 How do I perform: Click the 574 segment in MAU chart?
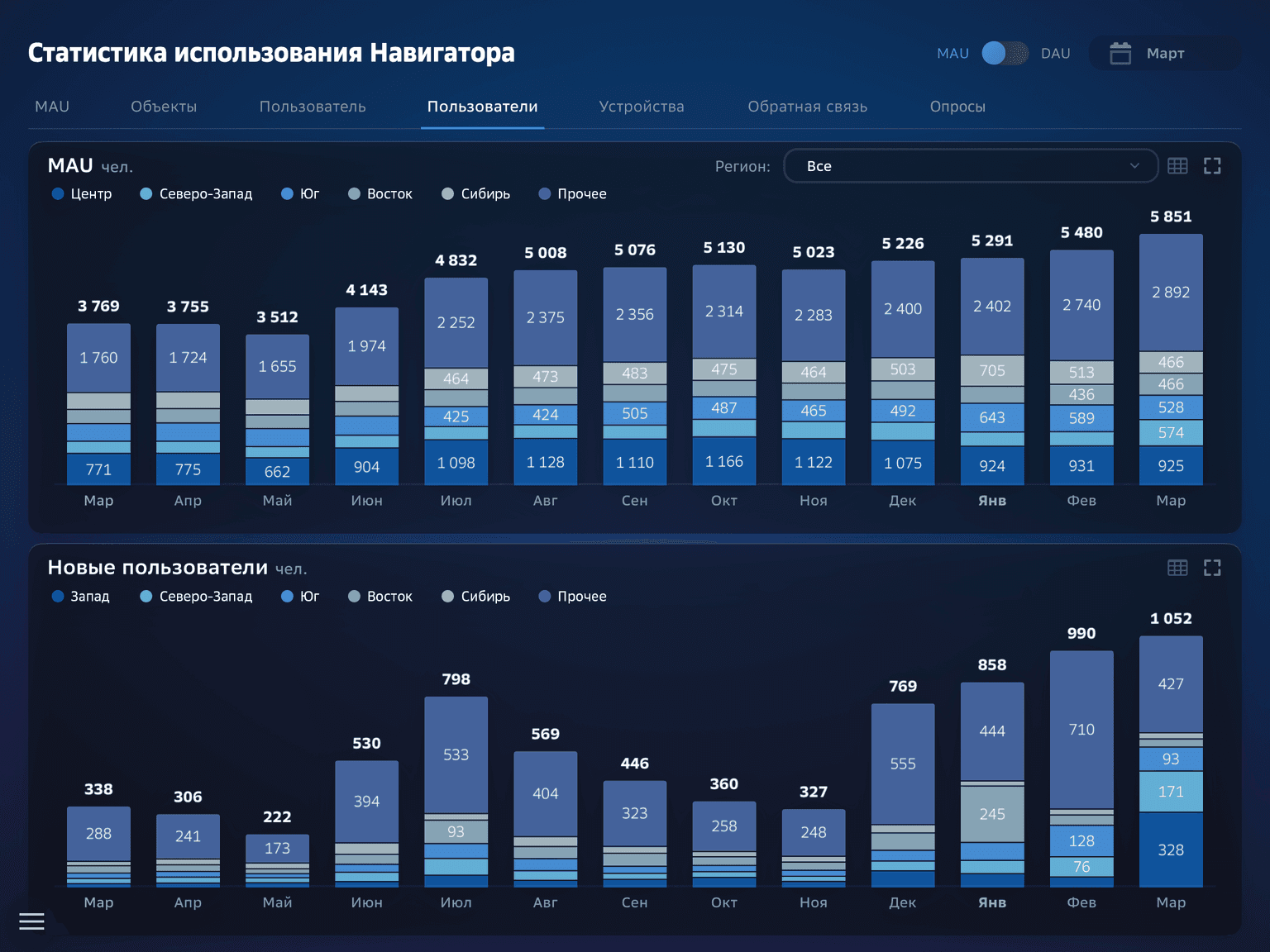click(x=1171, y=433)
